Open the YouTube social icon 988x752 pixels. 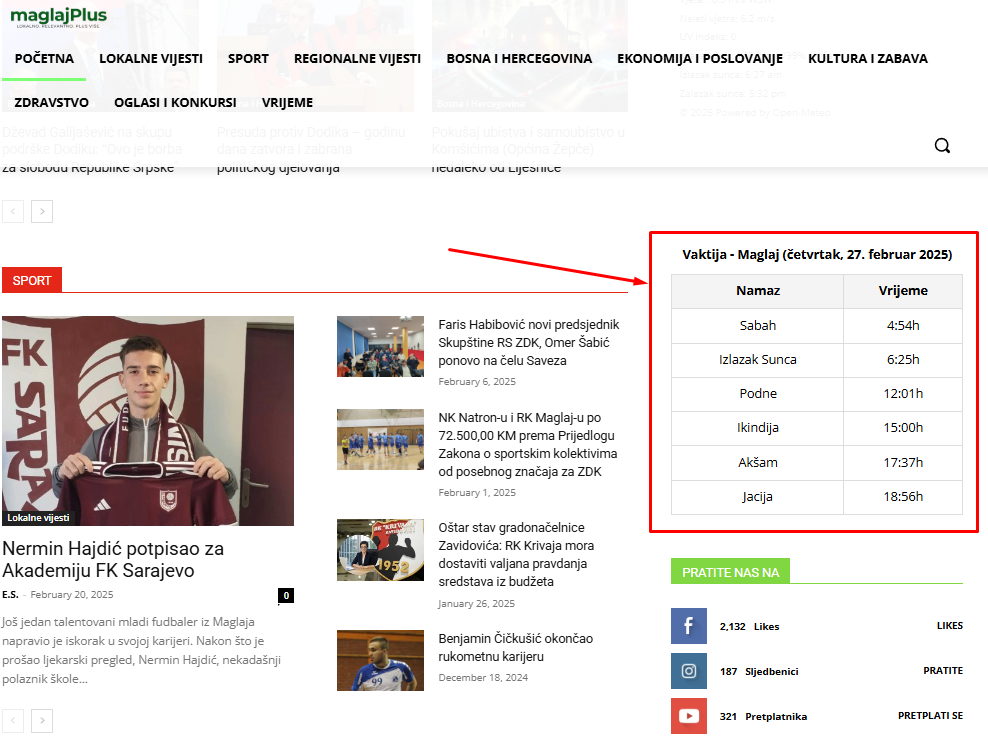(689, 716)
